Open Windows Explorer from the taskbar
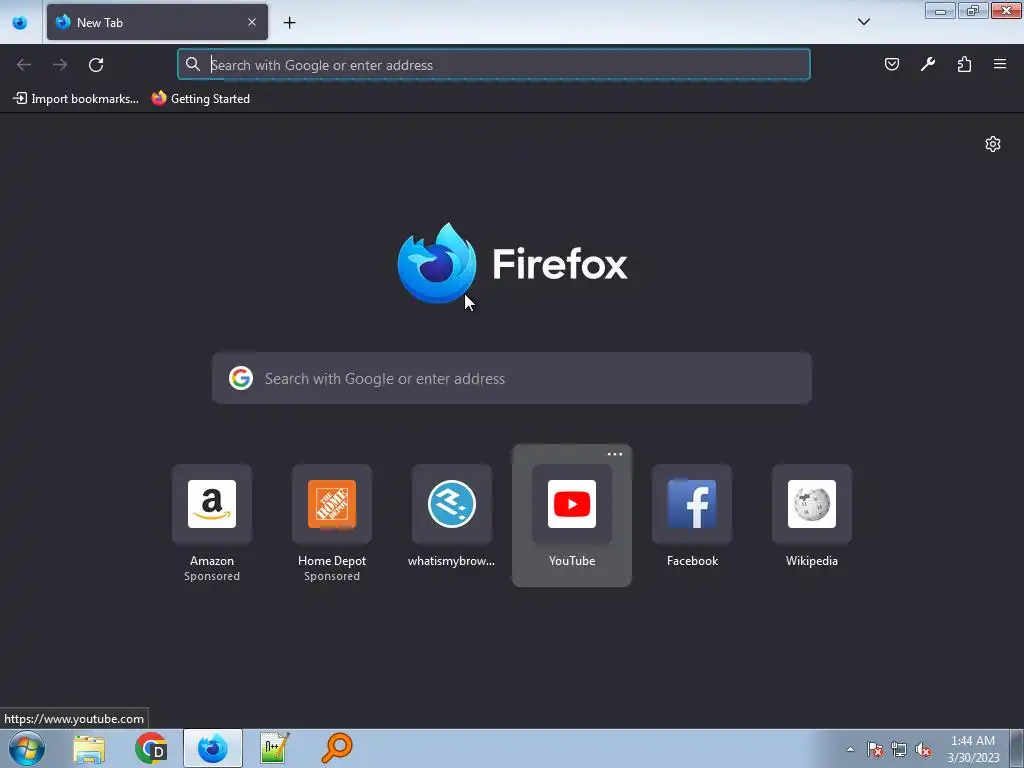Screen dimensions: 1024x768 89,748
